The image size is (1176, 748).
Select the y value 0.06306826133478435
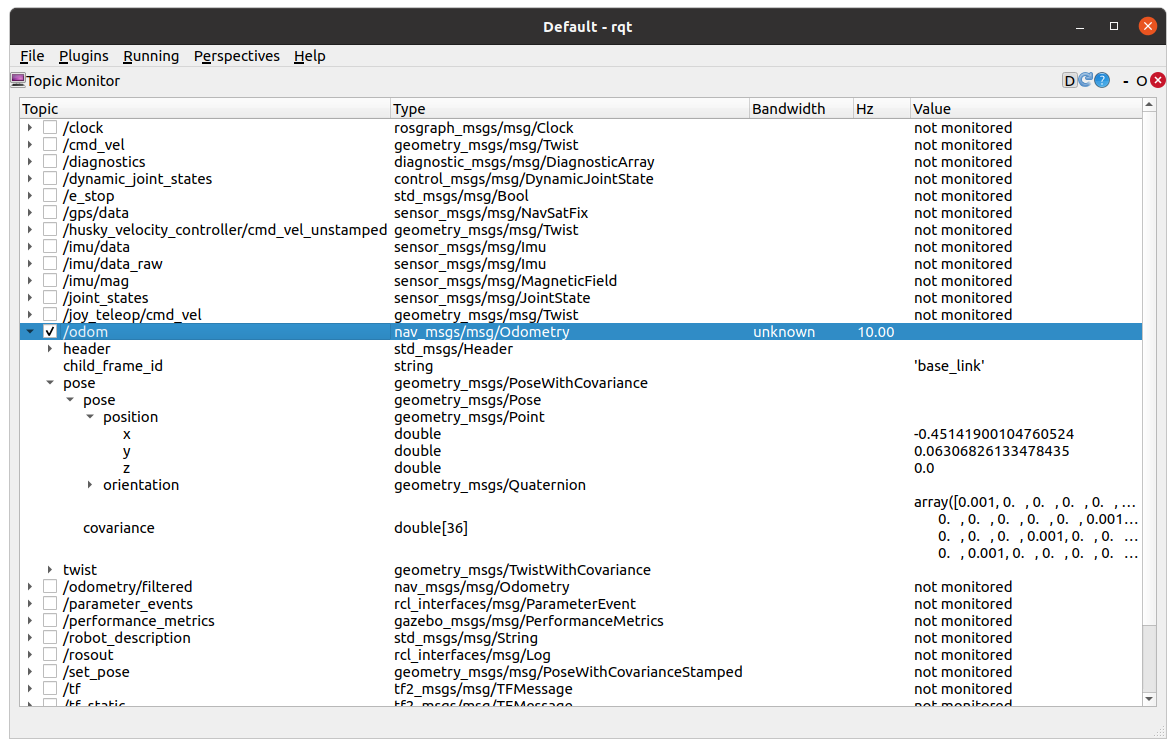point(992,451)
